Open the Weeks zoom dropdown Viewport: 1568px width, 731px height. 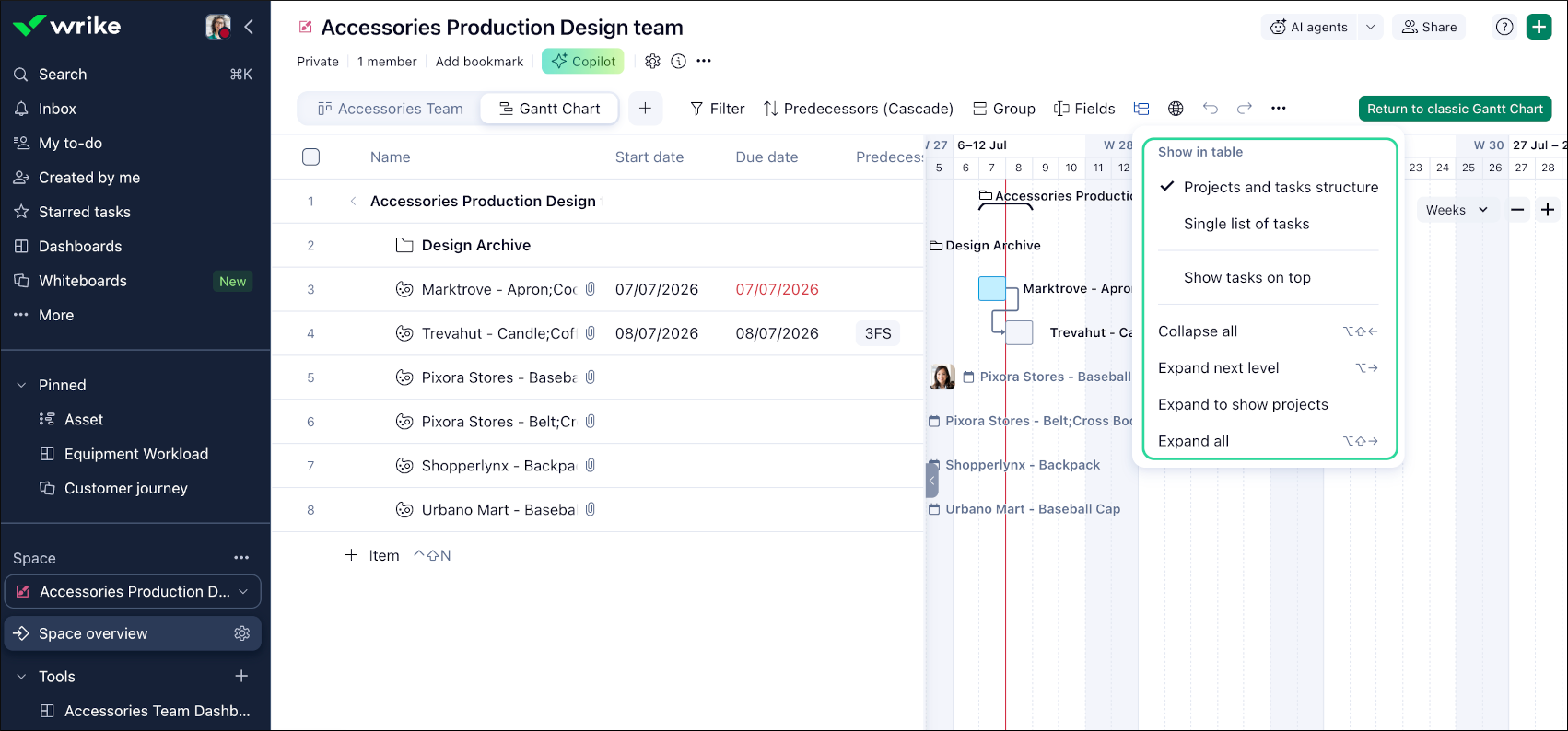click(x=1457, y=210)
